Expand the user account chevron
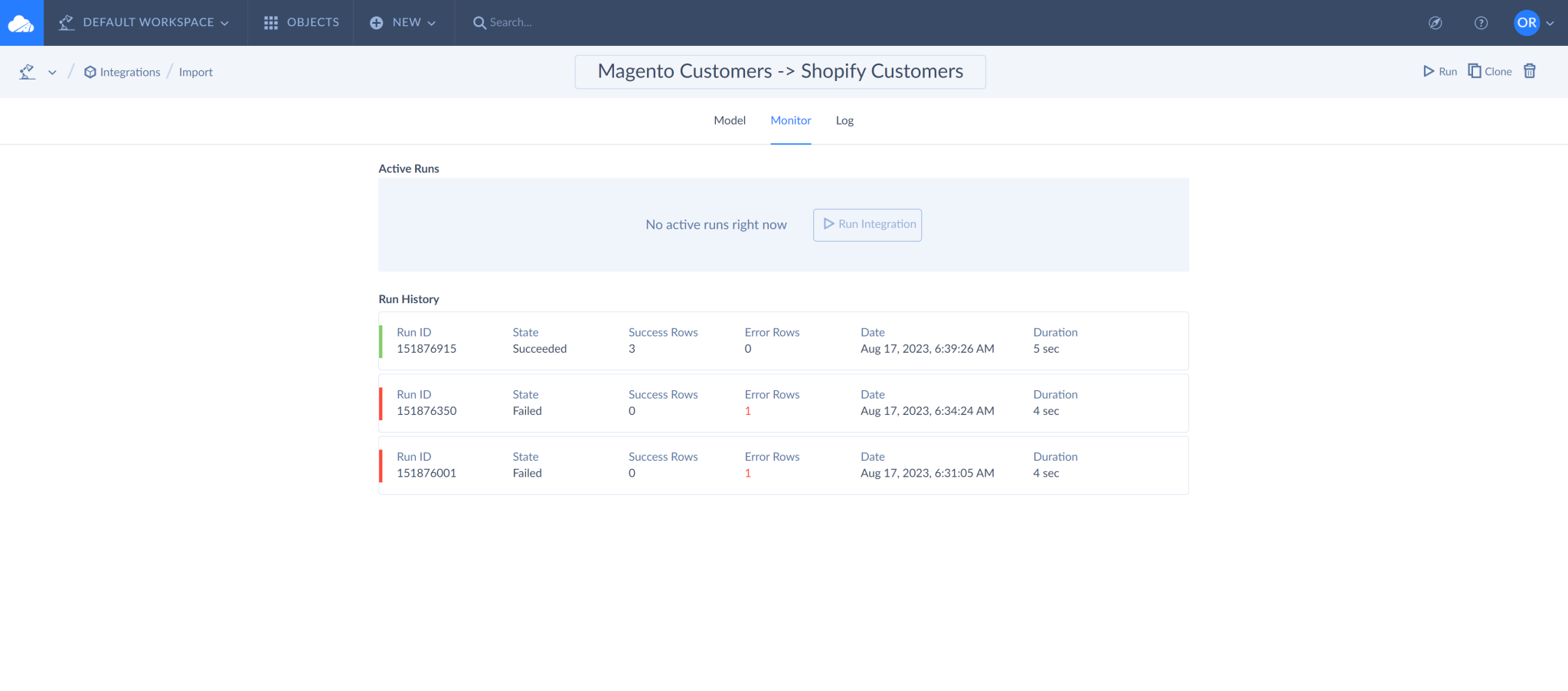The width and height of the screenshot is (1568, 691). tap(1550, 24)
